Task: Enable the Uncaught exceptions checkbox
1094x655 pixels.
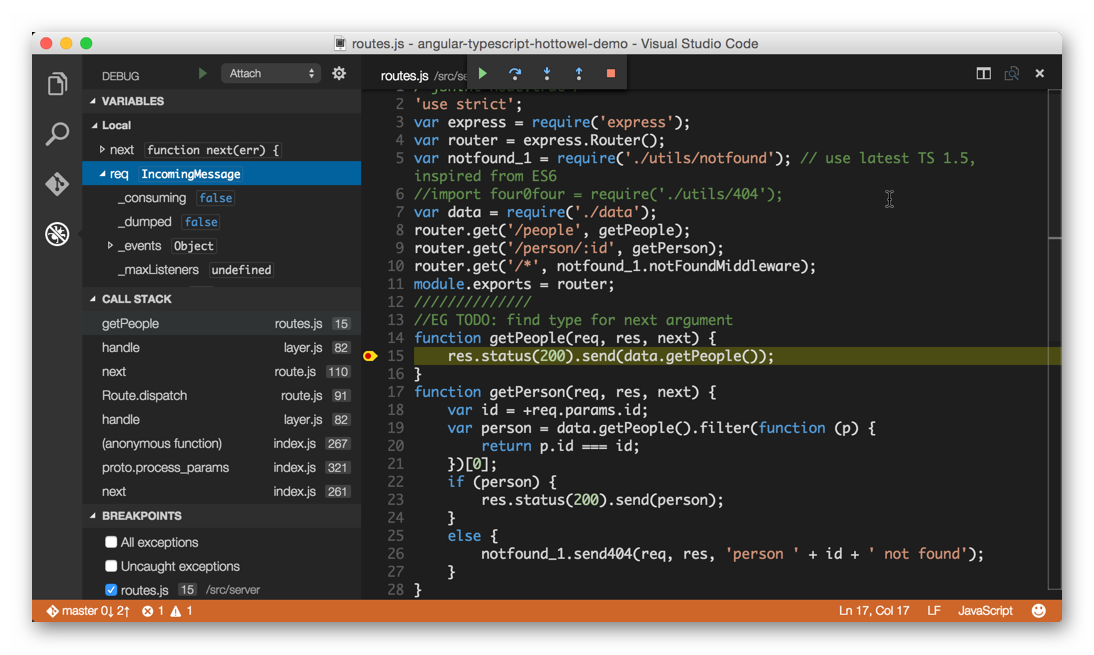Action: (x=111, y=566)
